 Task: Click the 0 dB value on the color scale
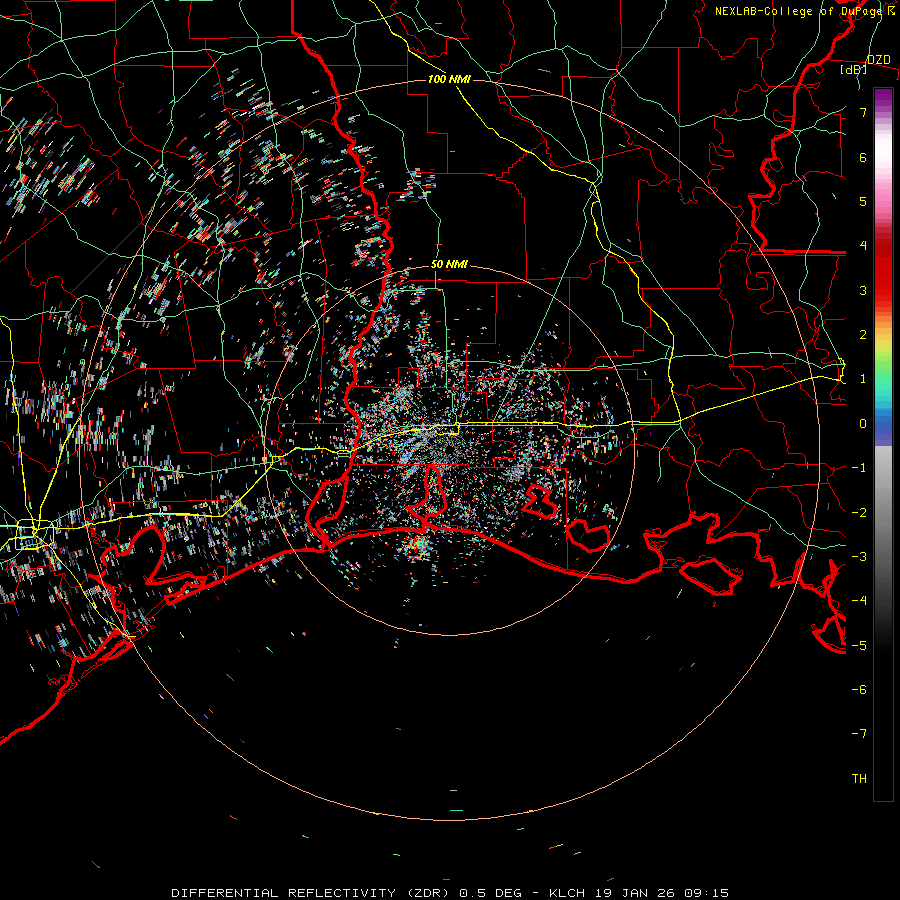click(x=863, y=424)
